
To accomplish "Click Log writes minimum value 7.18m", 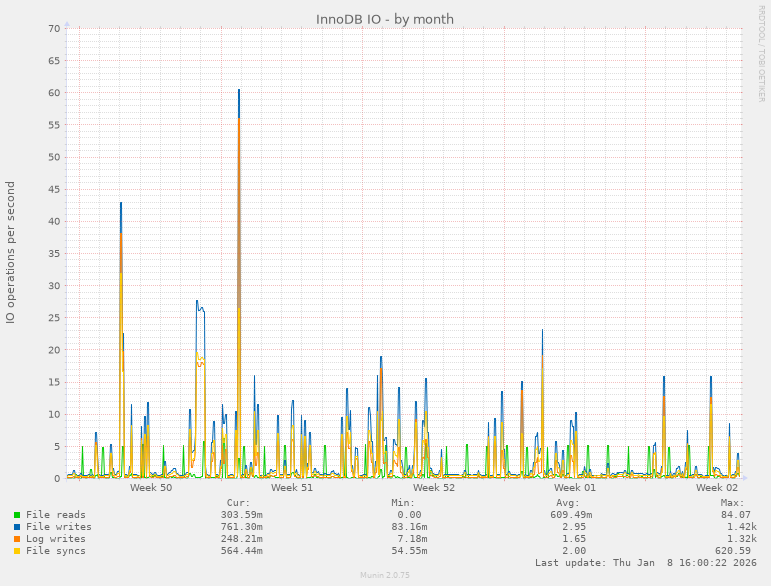I will [x=412, y=539].
